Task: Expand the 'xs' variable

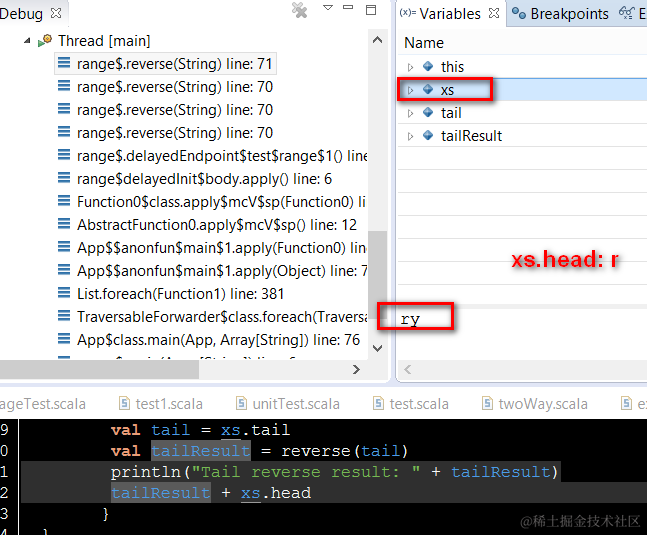Action: 410,90
